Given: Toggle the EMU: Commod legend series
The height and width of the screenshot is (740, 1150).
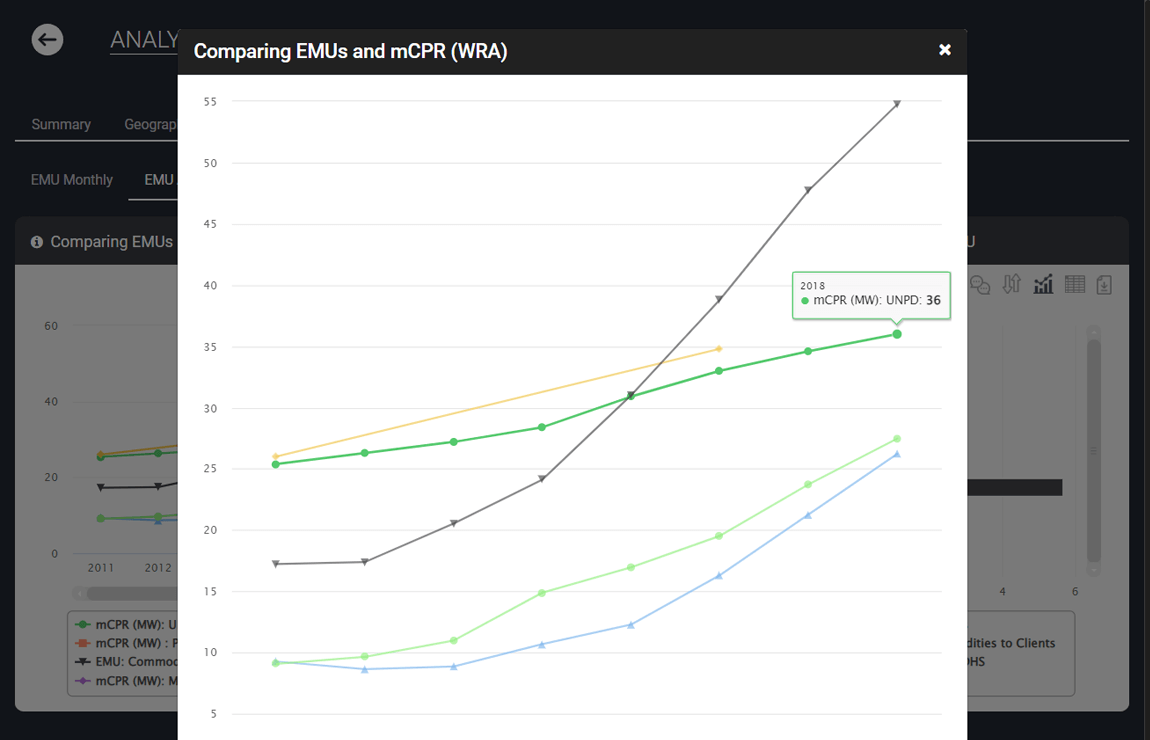Looking at the screenshot, I should [126, 662].
